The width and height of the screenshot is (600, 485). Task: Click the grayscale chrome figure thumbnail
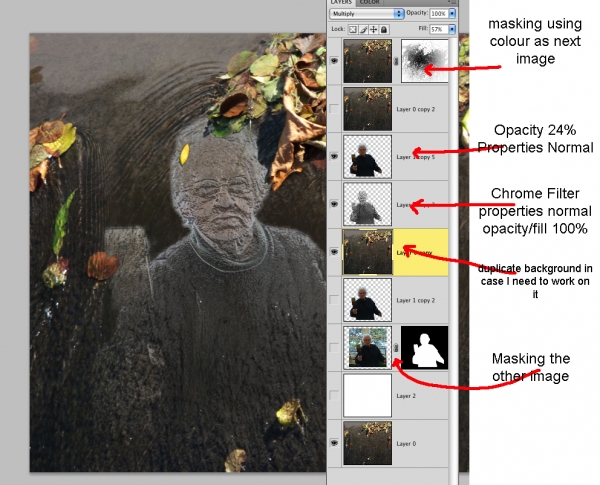(367, 204)
